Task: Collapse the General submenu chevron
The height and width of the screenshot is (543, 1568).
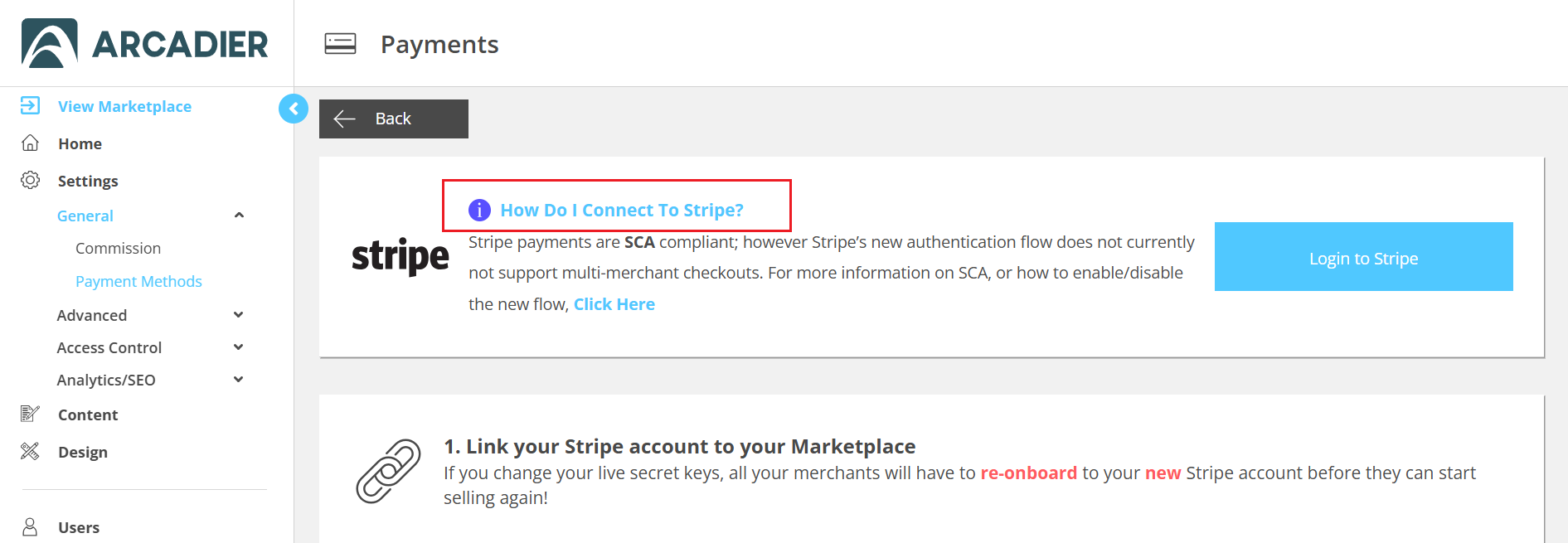Action: [239, 216]
